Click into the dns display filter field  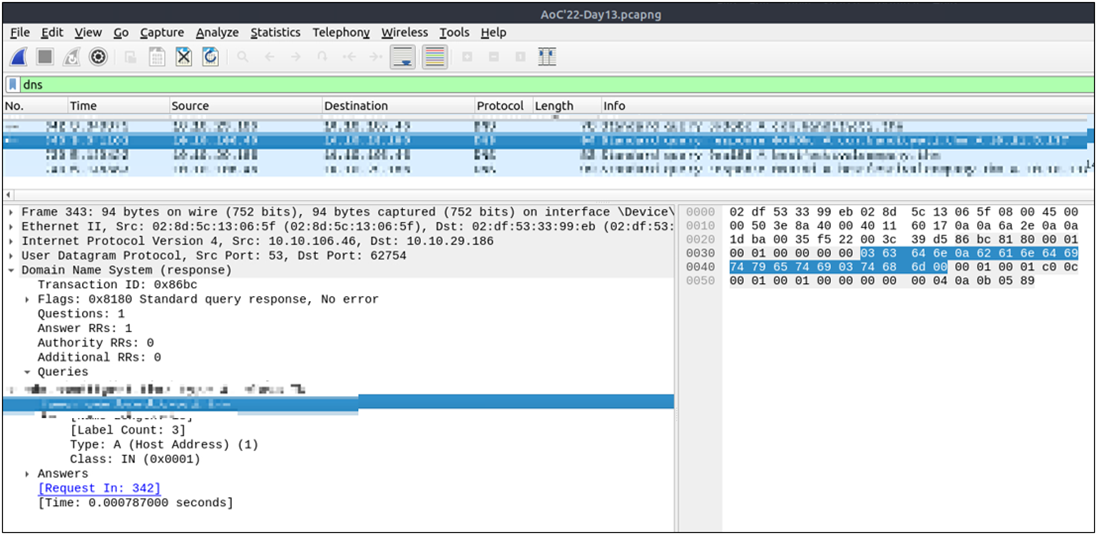point(500,85)
